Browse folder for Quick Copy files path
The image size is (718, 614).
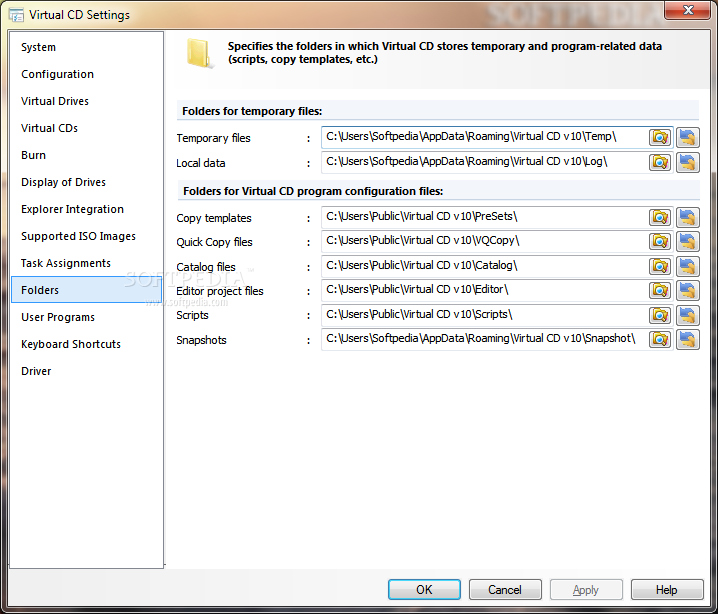[660, 241]
